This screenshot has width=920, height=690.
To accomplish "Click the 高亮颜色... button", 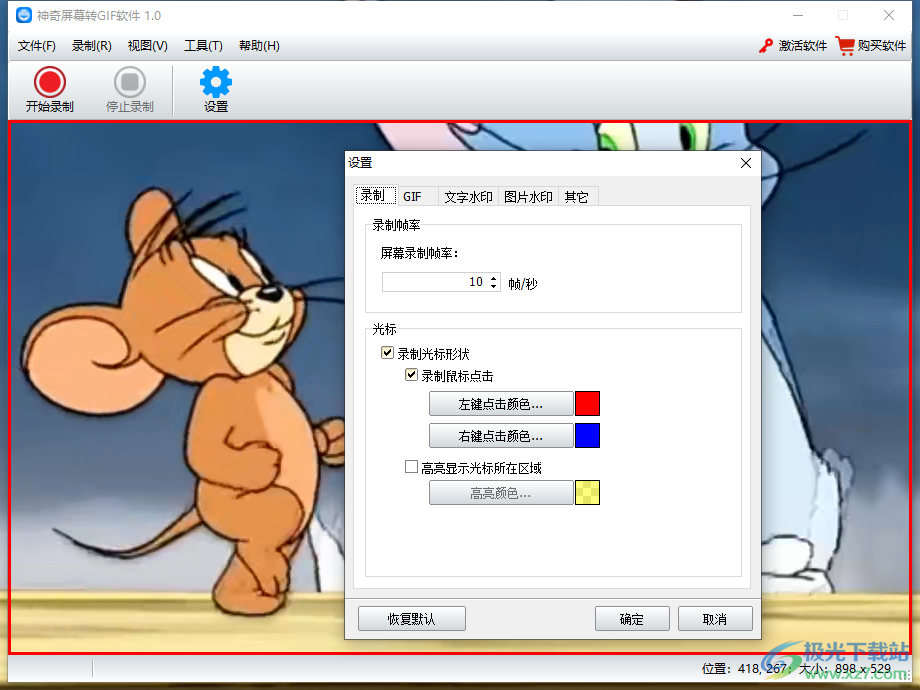I will coord(501,493).
